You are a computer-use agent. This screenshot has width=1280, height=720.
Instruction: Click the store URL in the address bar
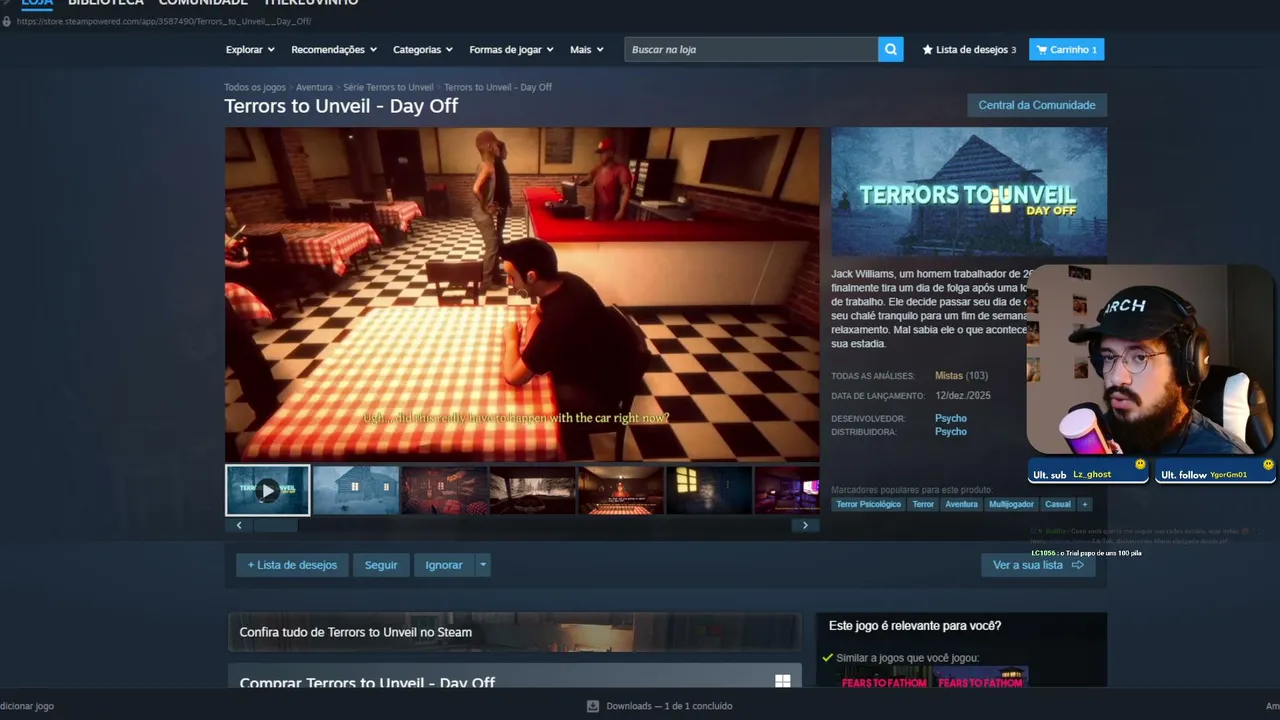[164, 21]
